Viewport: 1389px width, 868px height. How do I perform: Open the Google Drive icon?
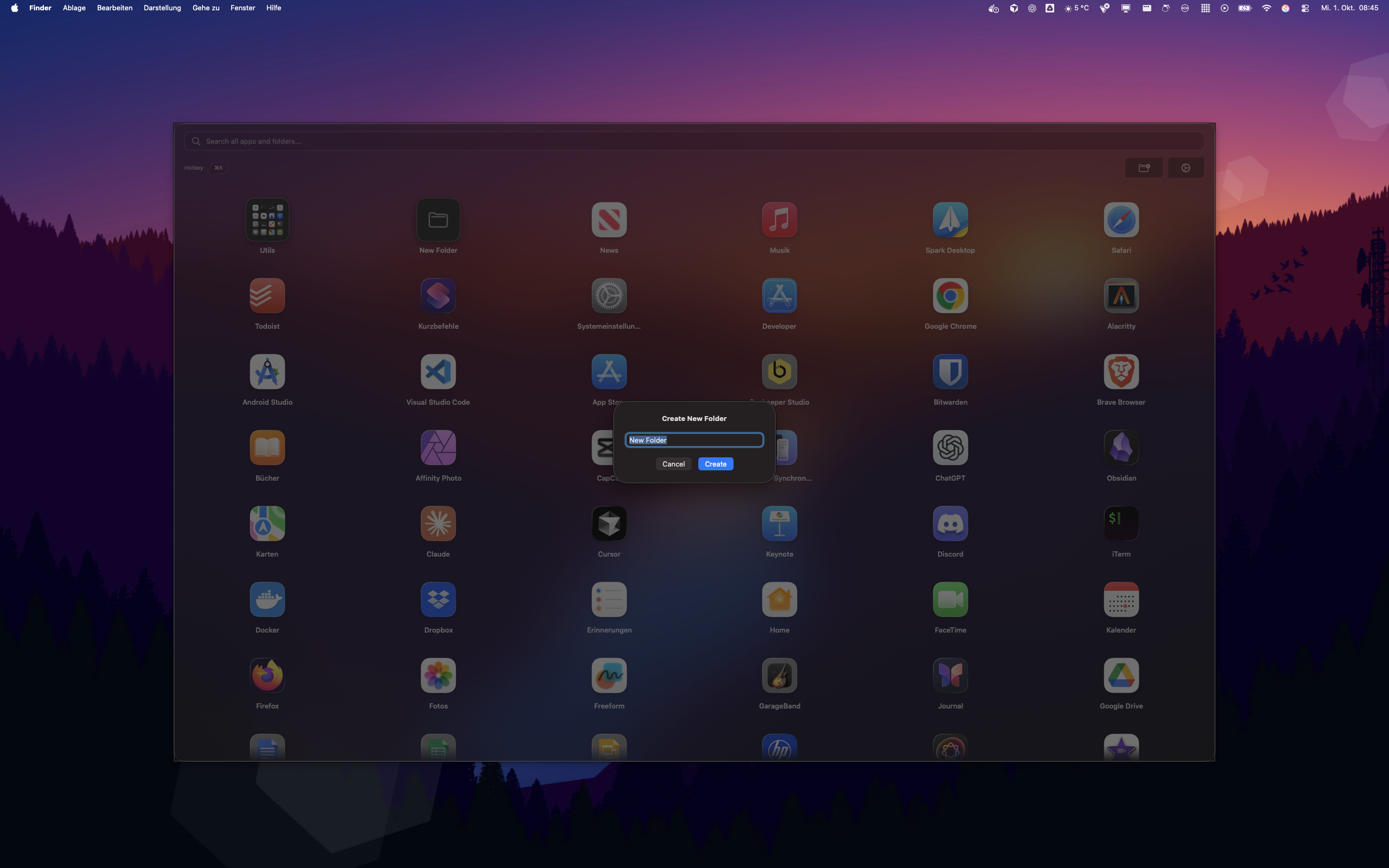click(1120, 676)
